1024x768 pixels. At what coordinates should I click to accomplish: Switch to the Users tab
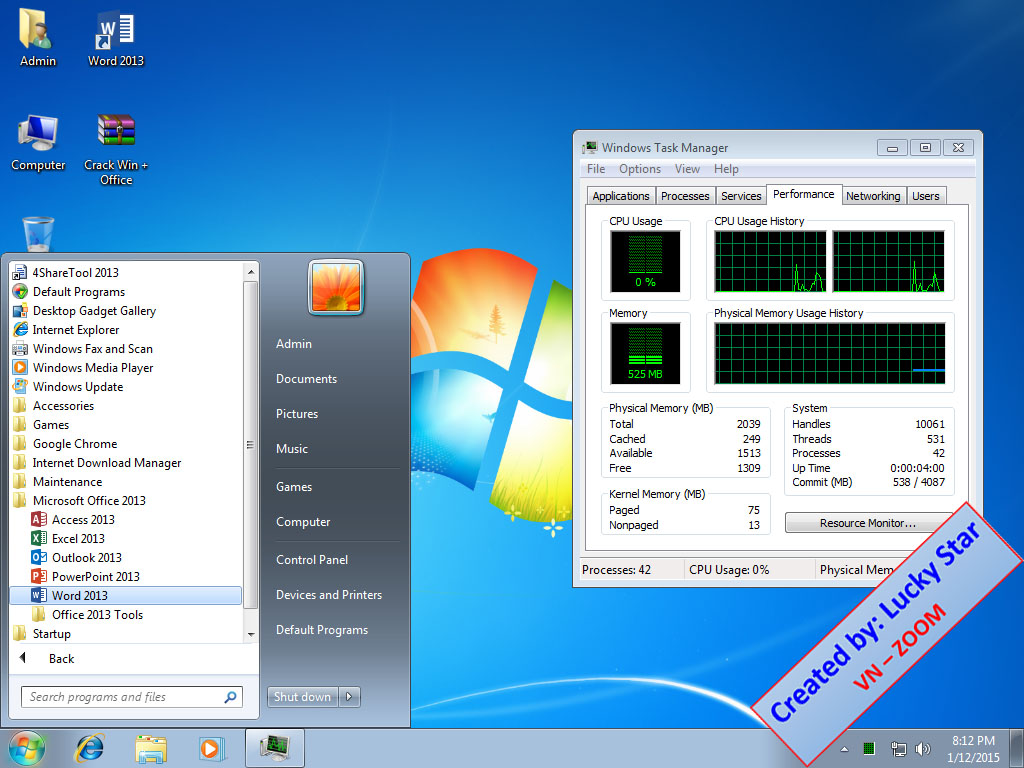(925, 196)
